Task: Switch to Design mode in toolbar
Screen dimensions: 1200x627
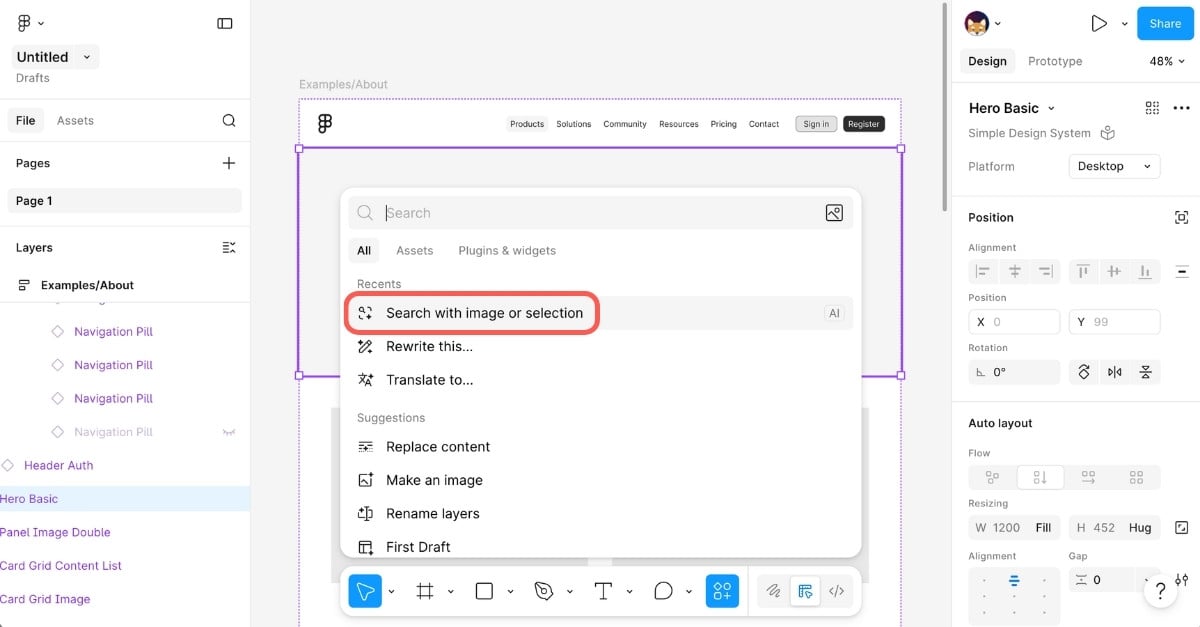Action: point(805,591)
